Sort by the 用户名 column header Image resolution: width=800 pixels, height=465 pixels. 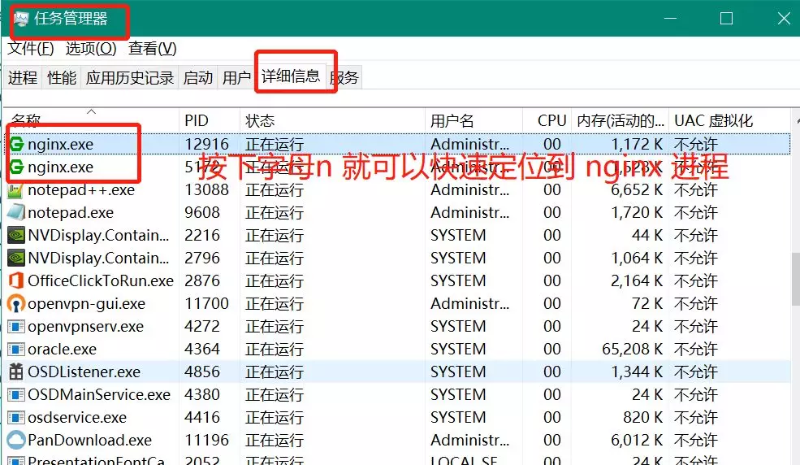(x=473, y=121)
